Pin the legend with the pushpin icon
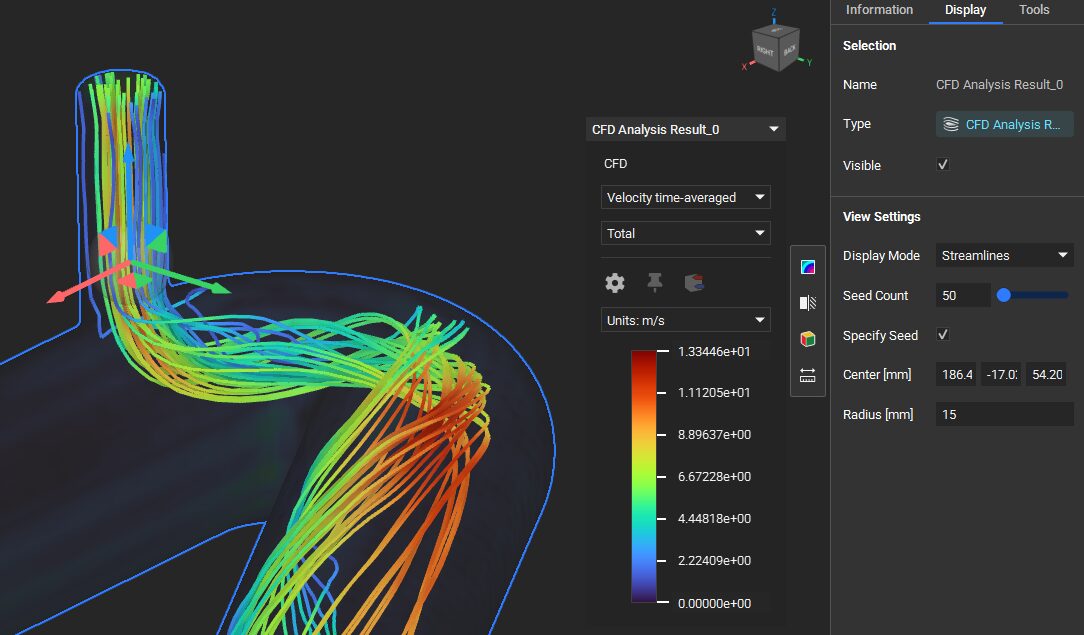The height and width of the screenshot is (635, 1084). 655,283
